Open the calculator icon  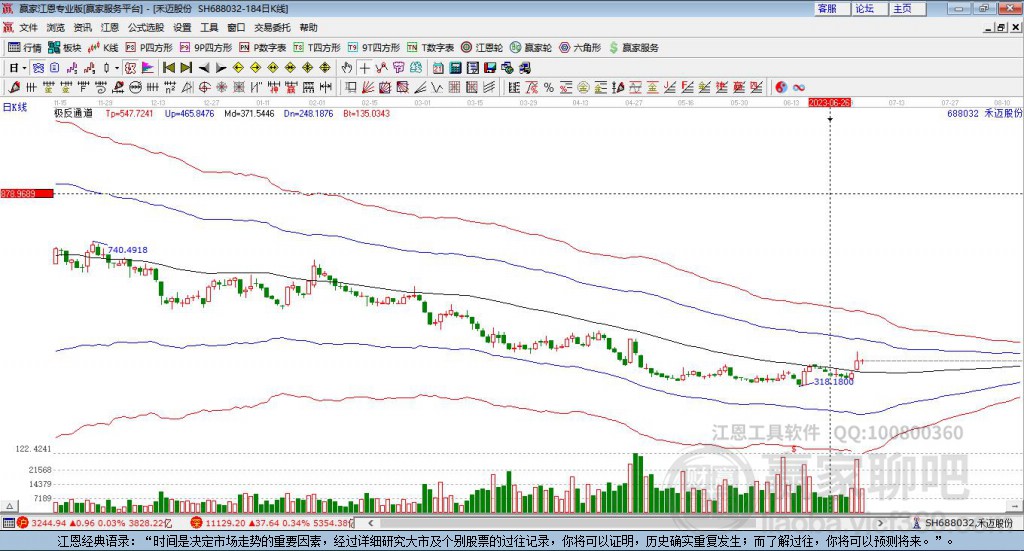456,68
